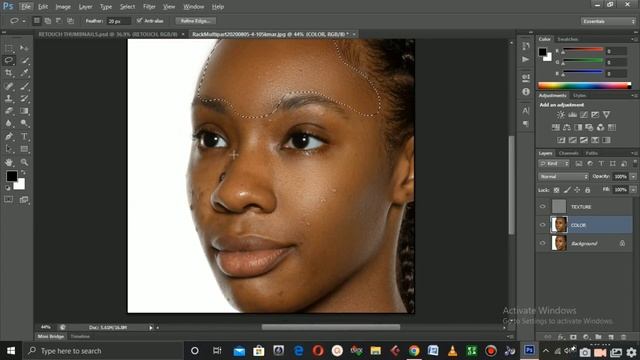Select the Eyedropper tool
The width and height of the screenshot is (640, 360).
coord(24,73)
